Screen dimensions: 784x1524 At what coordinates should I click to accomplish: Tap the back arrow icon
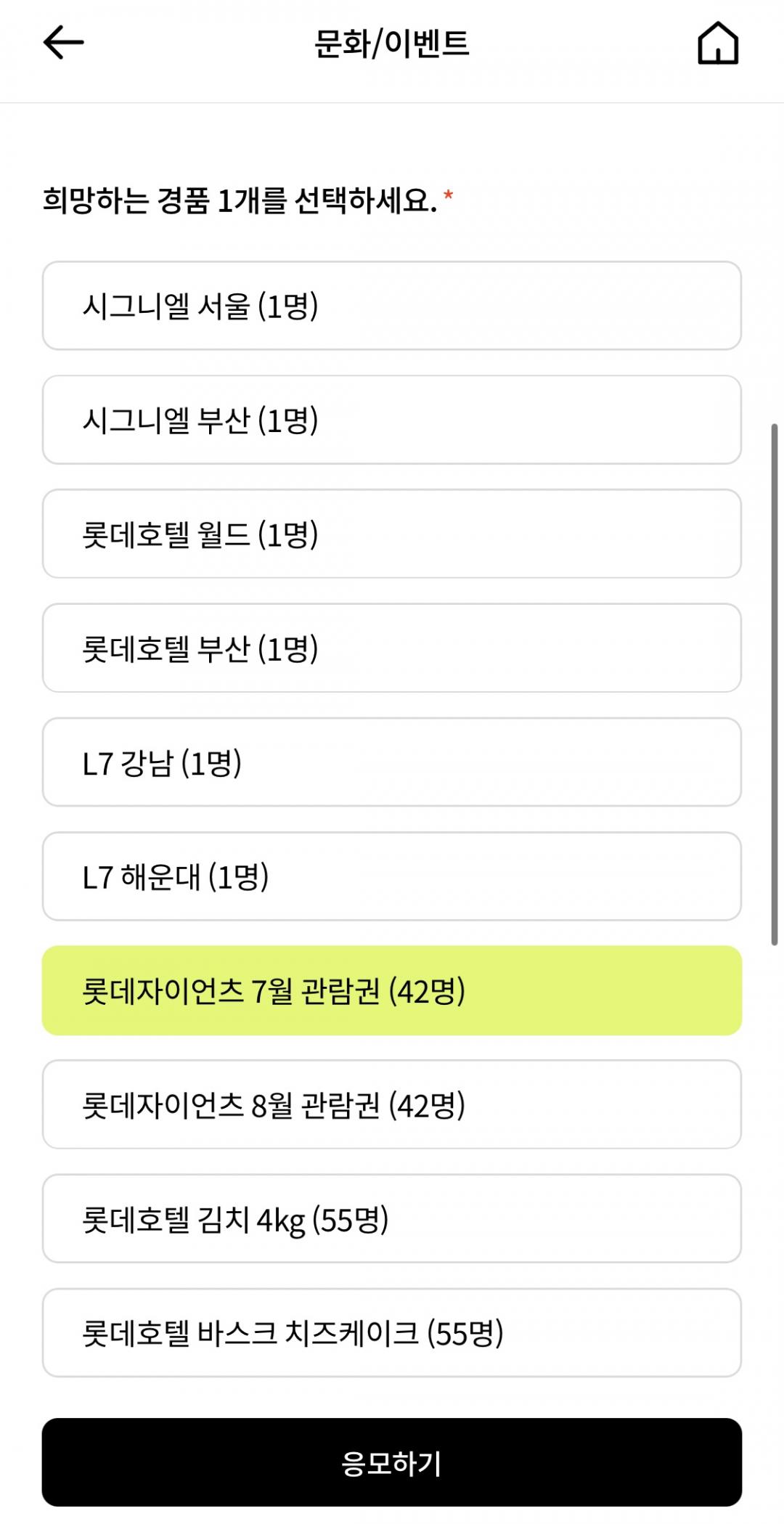coord(64,43)
